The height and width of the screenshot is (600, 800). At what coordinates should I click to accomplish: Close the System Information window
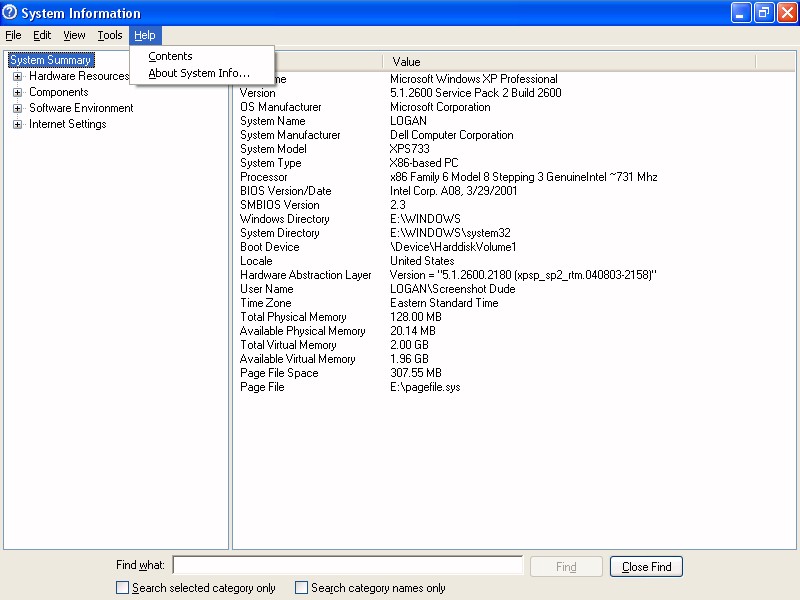click(787, 13)
